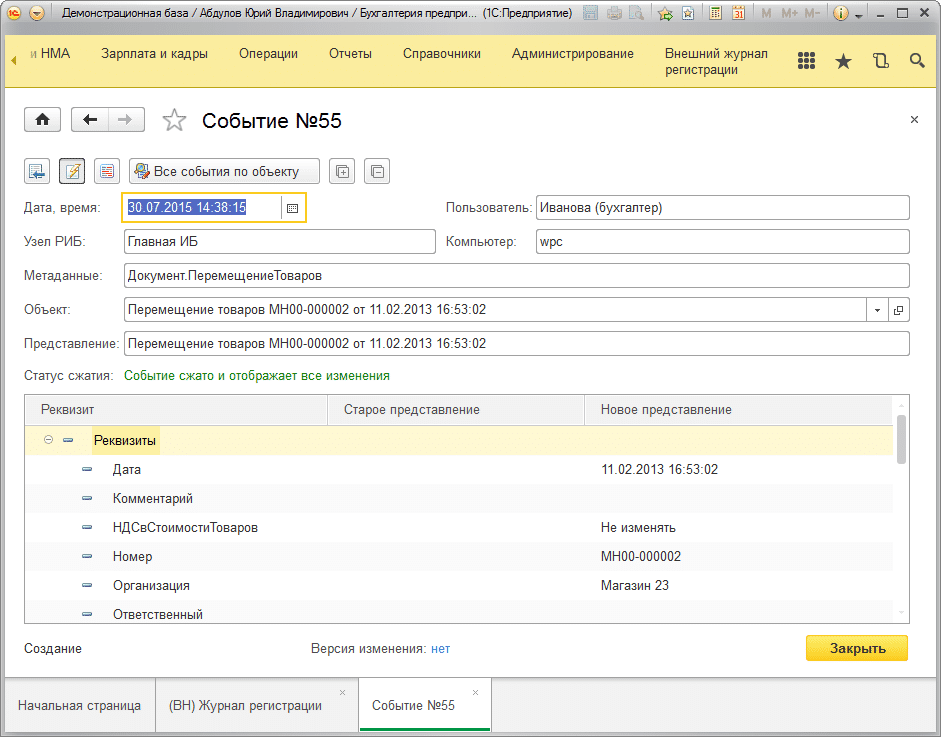Collapse all tree rows icon

[x=377, y=171]
